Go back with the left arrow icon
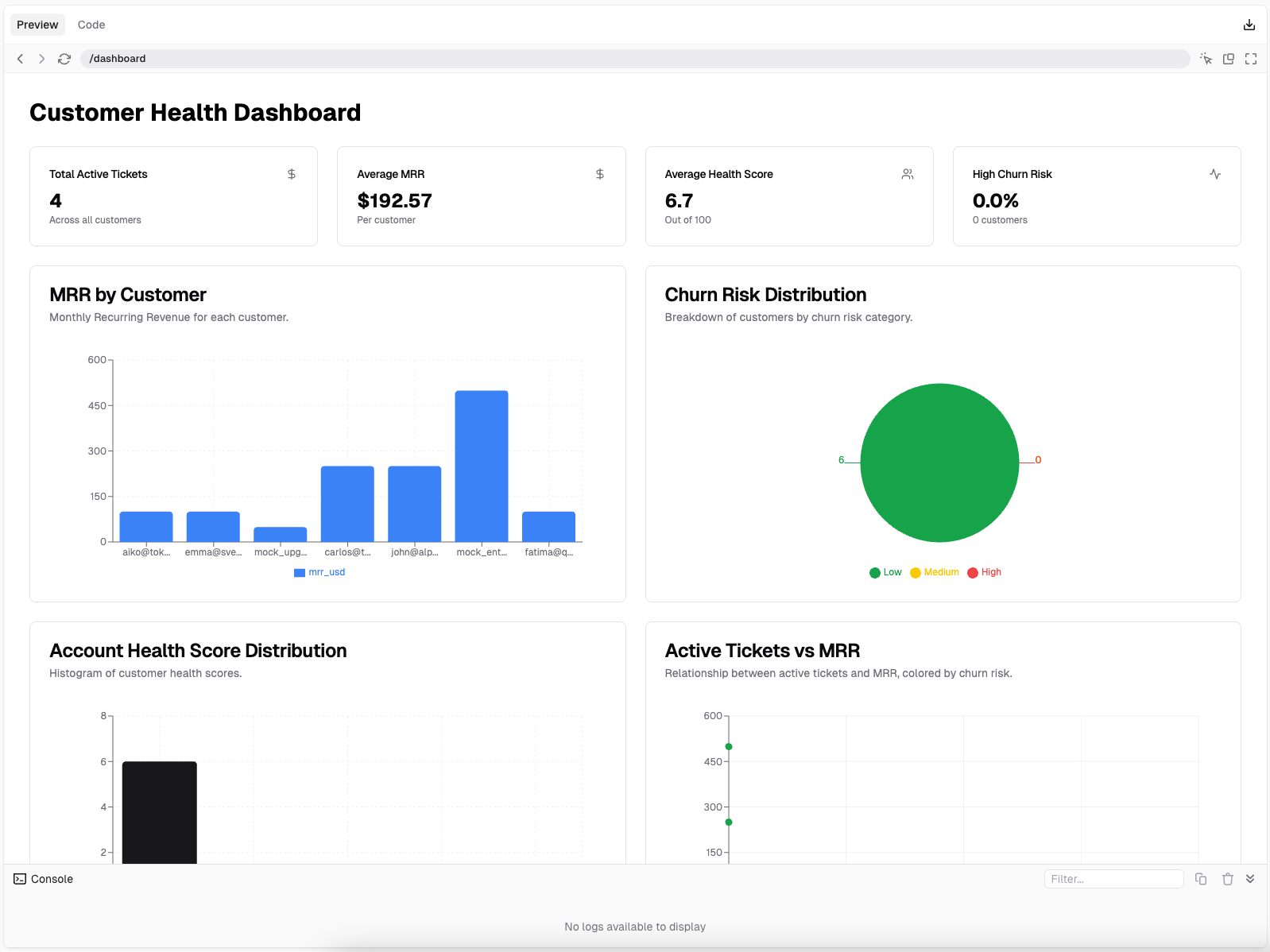This screenshot has height=952, width=1270. [21, 59]
